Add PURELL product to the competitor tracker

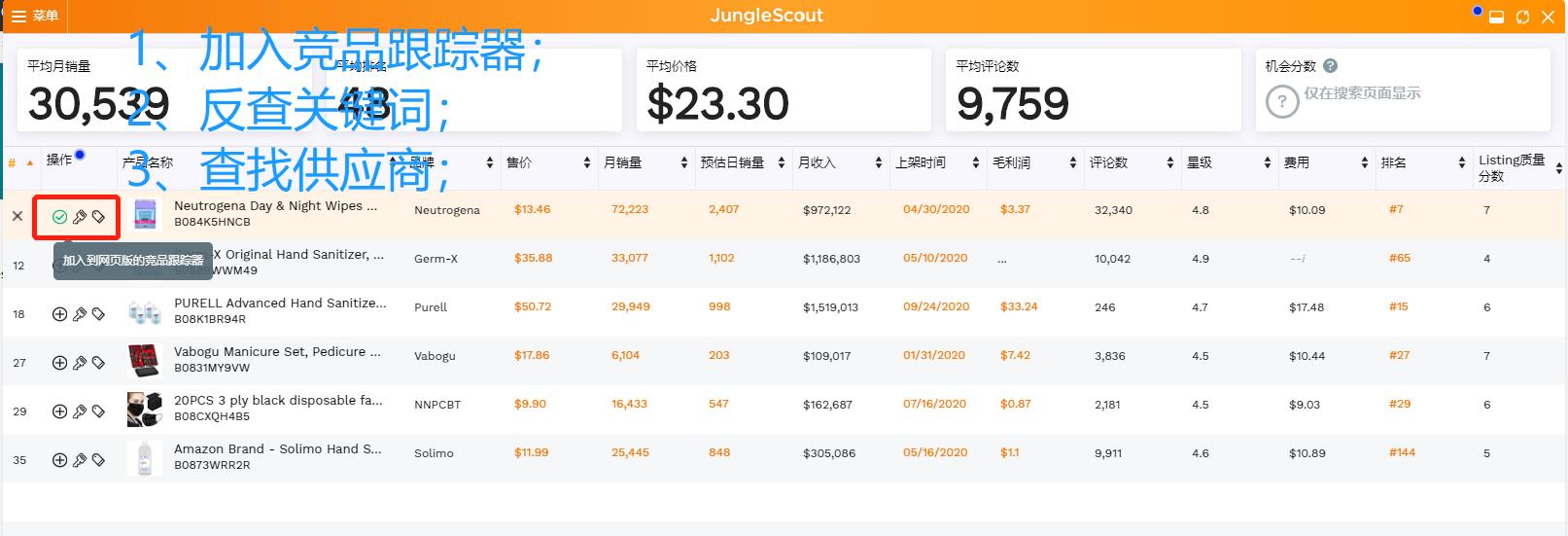pyautogui.click(x=59, y=314)
